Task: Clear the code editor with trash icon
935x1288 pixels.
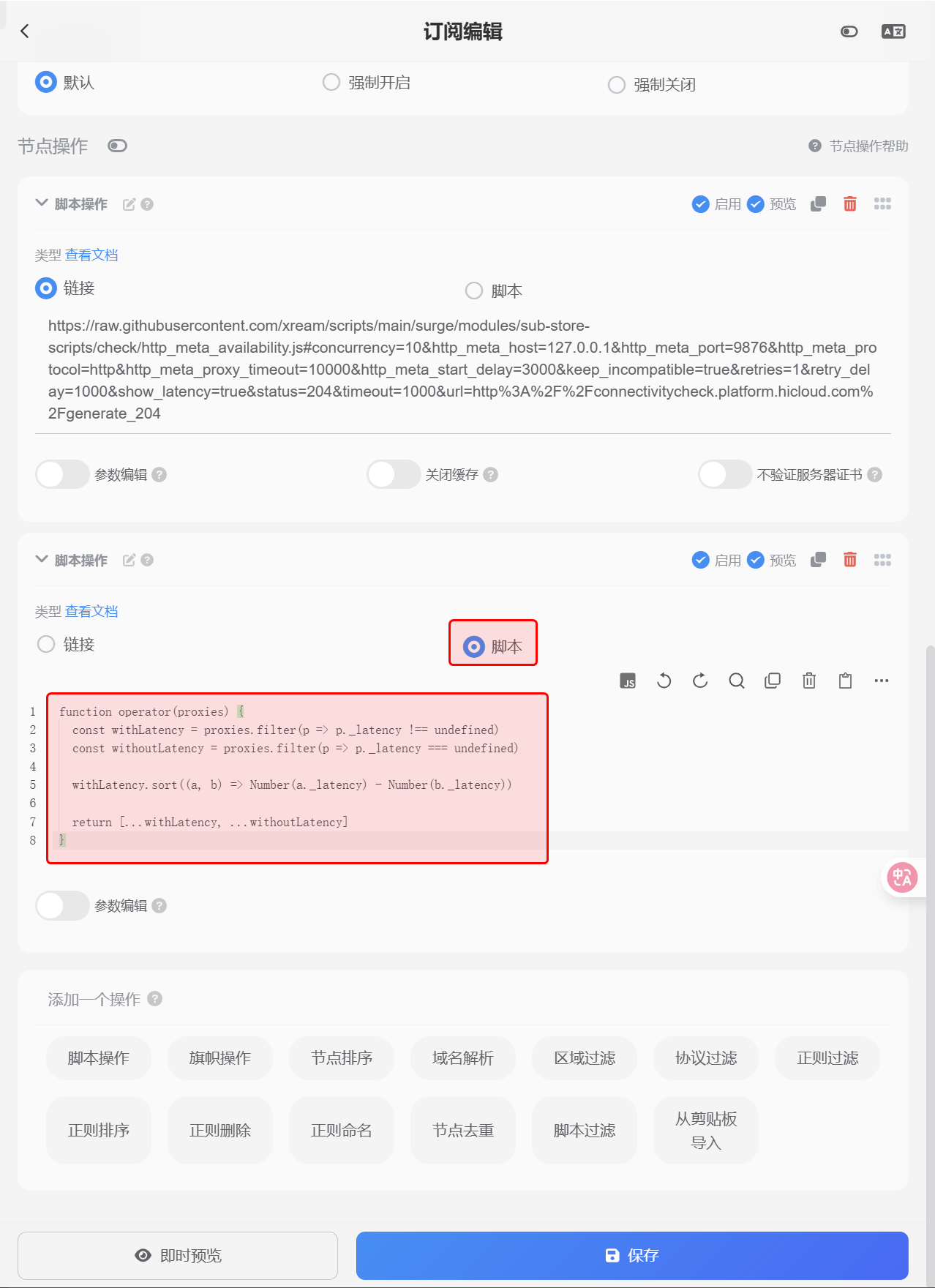Action: tap(809, 681)
